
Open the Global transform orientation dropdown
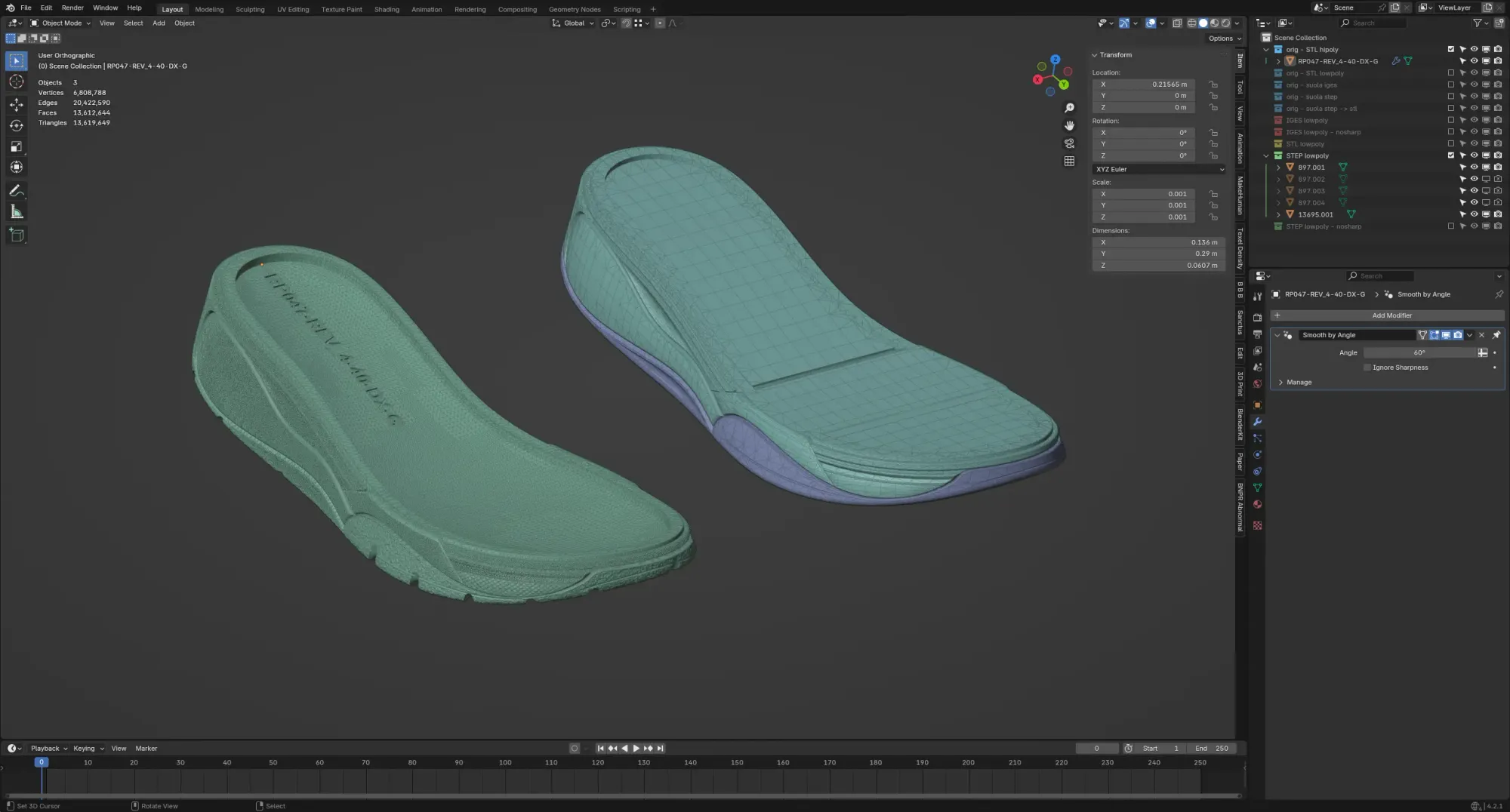click(x=573, y=23)
